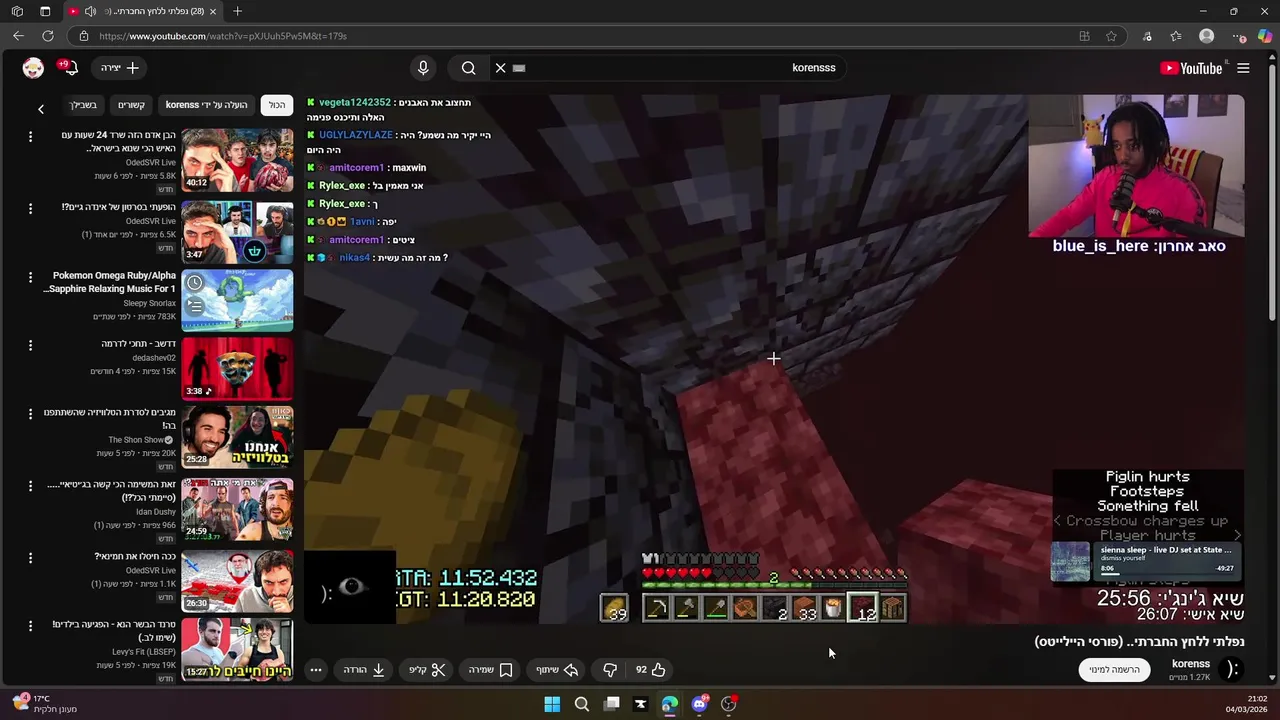Image resolution: width=1280 pixels, height=720 pixels.
Task: Open Task View on taskbar
Action: coord(611,704)
